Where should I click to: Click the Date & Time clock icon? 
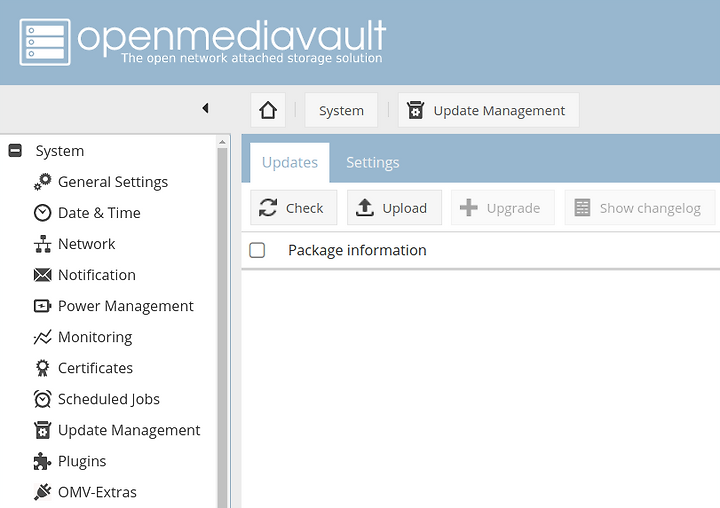click(x=43, y=213)
